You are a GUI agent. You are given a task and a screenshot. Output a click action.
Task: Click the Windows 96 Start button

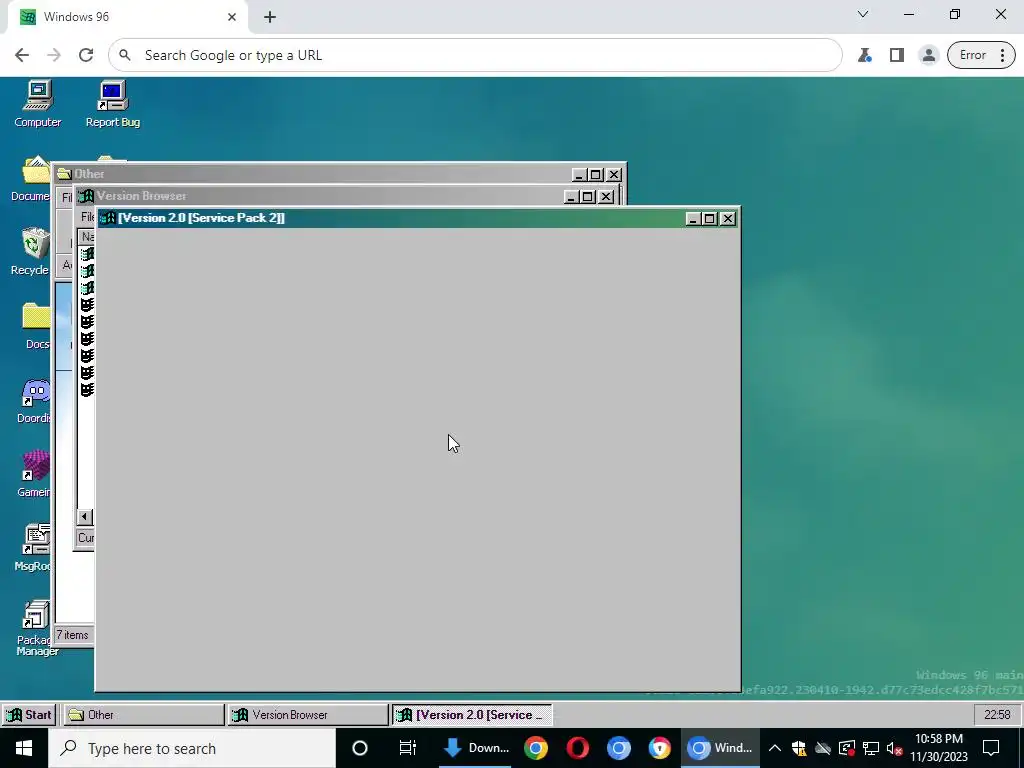(x=29, y=714)
